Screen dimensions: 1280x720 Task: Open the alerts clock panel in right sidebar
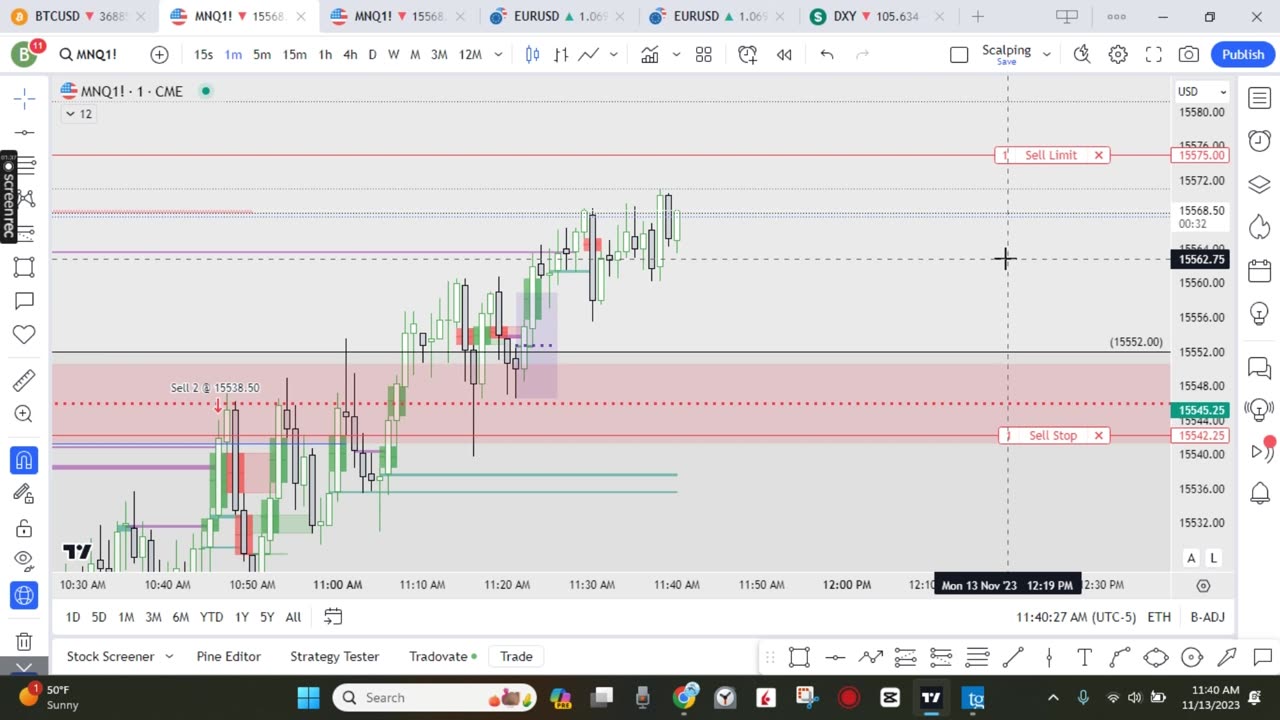point(1259,141)
